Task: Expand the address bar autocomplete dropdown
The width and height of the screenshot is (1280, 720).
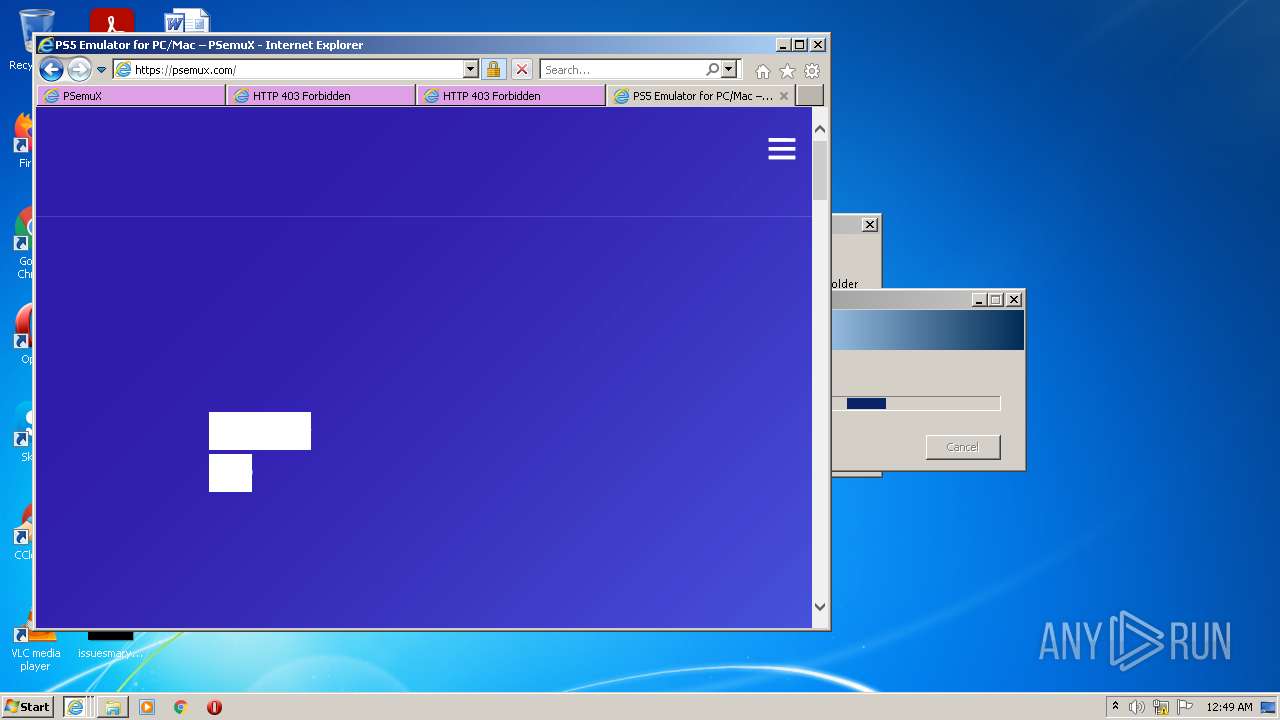Action: point(471,70)
